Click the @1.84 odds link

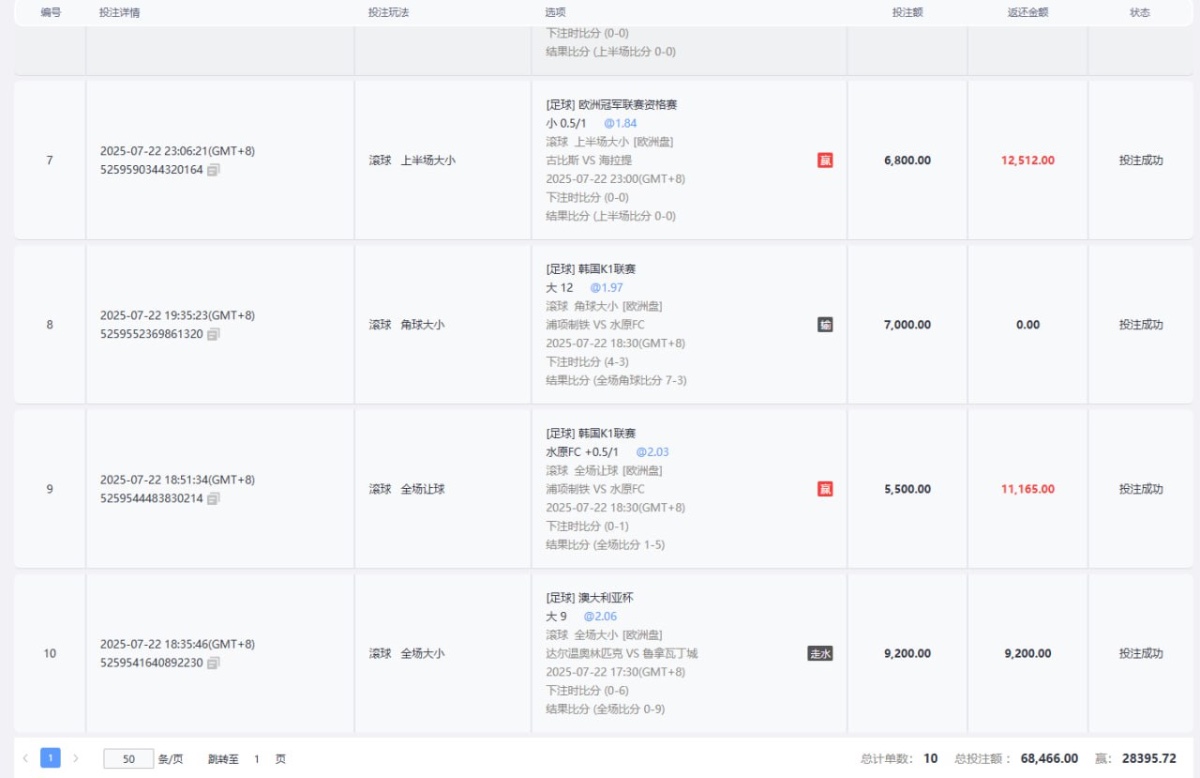click(x=620, y=123)
